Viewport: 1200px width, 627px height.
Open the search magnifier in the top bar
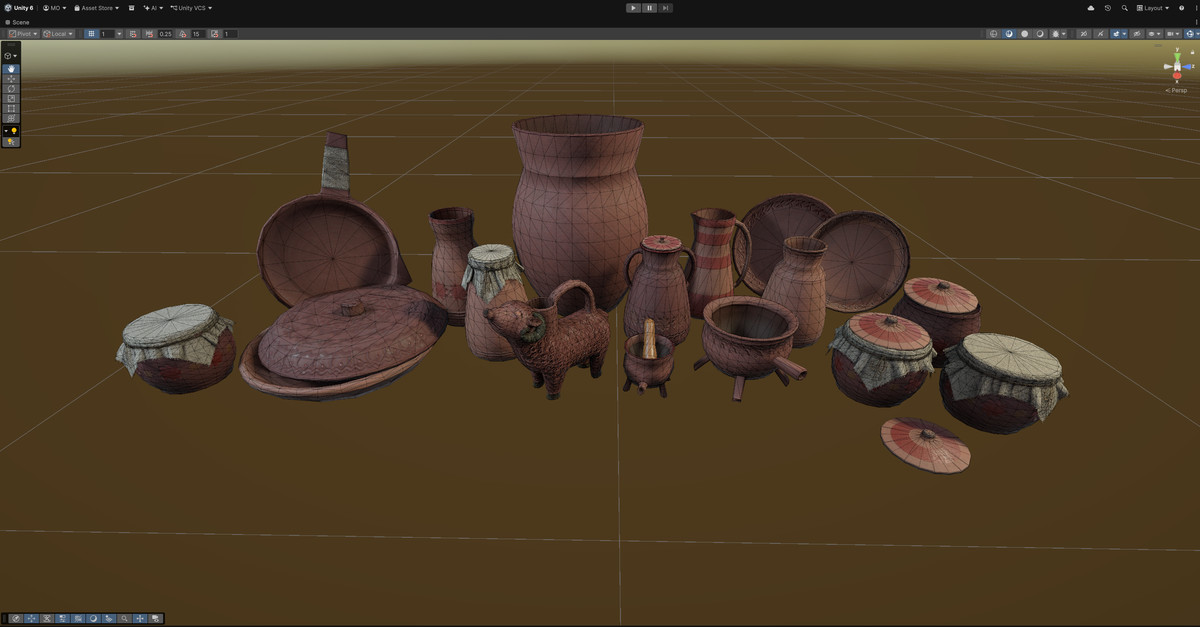1125,8
